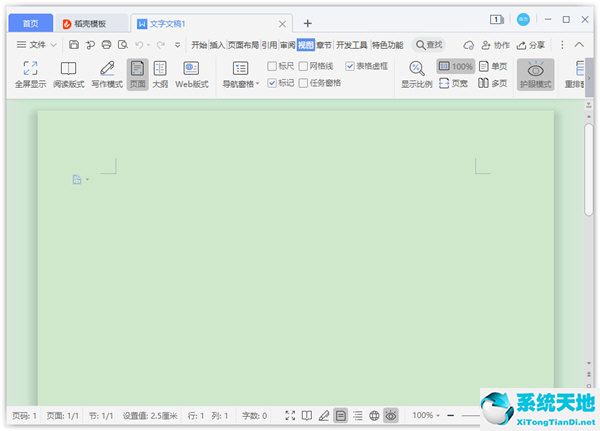Choose 页宽 page width zoom
This screenshot has width=600, height=431.
[453, 83]
